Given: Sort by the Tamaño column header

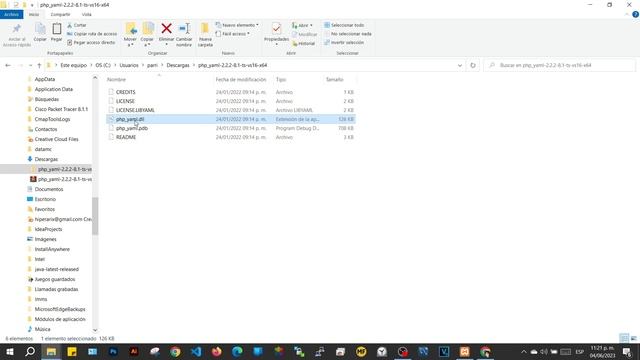Looking at the screenshot, I should (x=335, y=80).
